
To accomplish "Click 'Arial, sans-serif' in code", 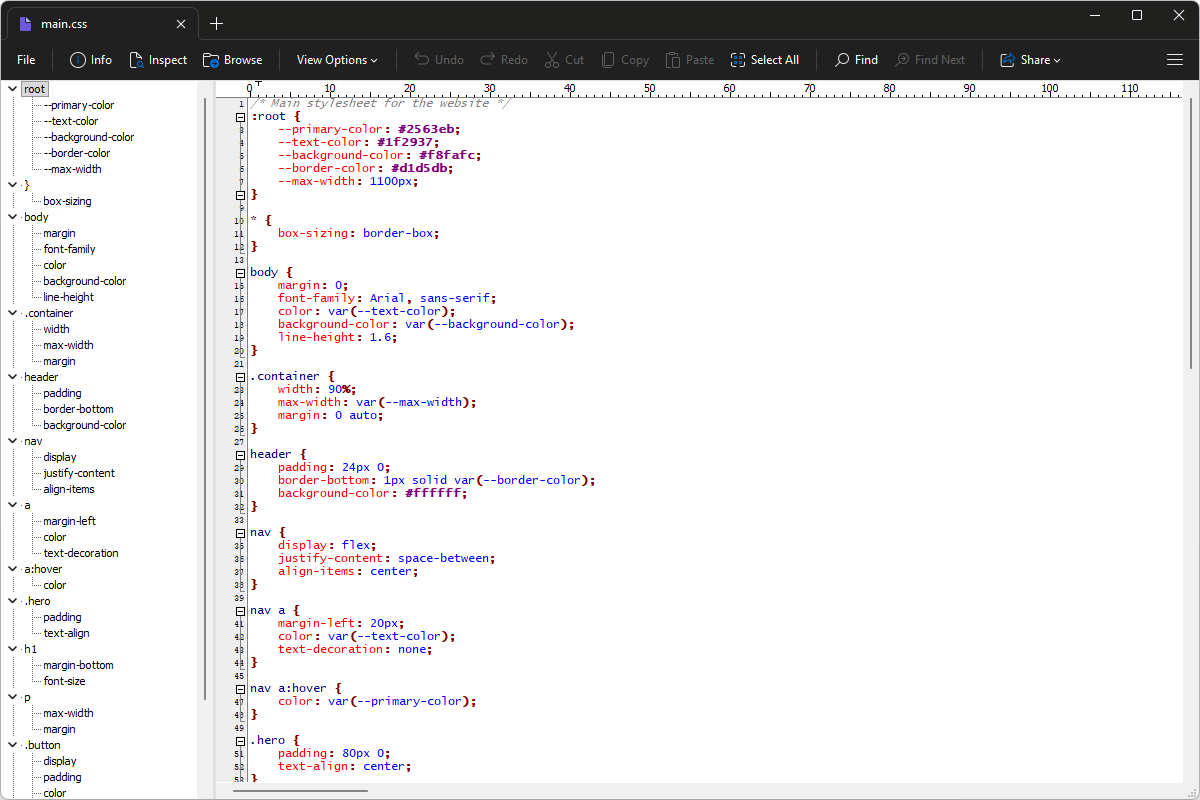I will [x=430, y=298].
